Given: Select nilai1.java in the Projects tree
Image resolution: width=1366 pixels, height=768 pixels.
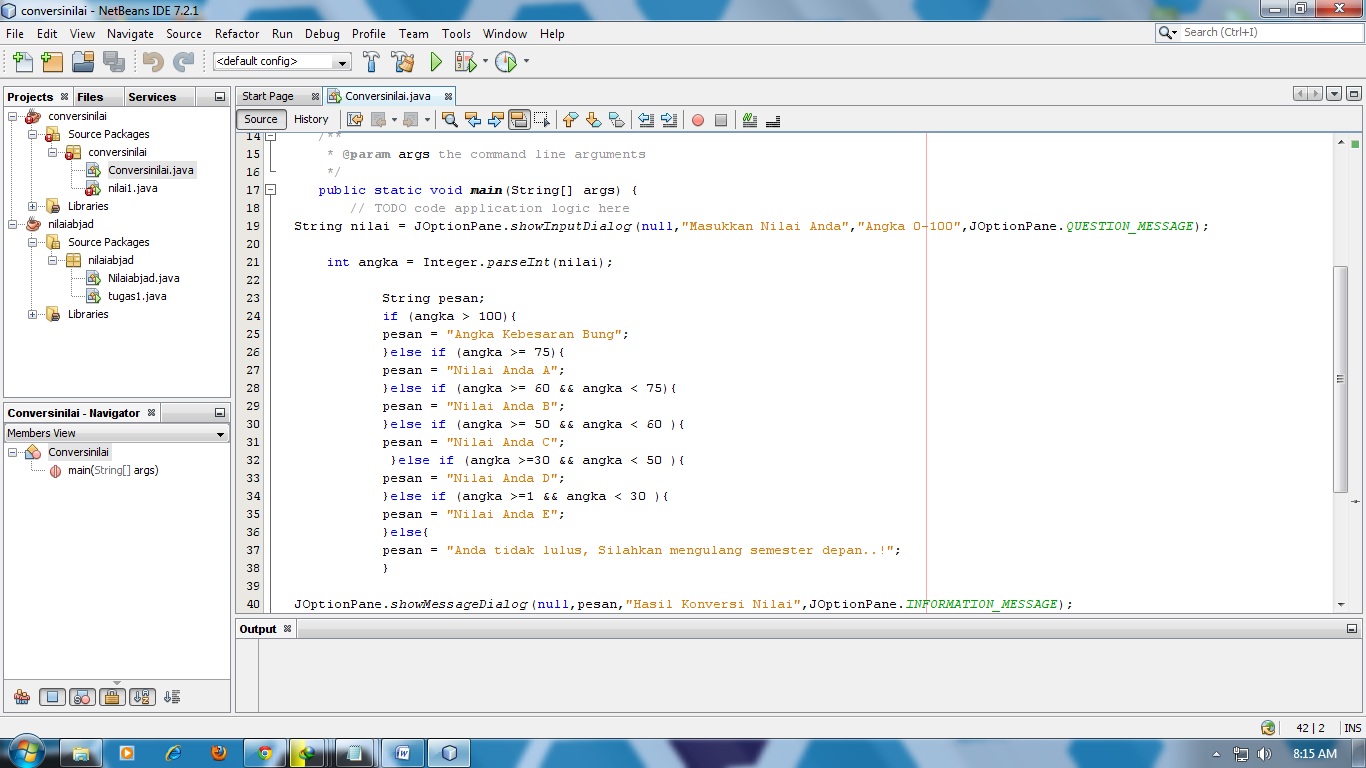Looking at the screenshot, I should 132,188.
